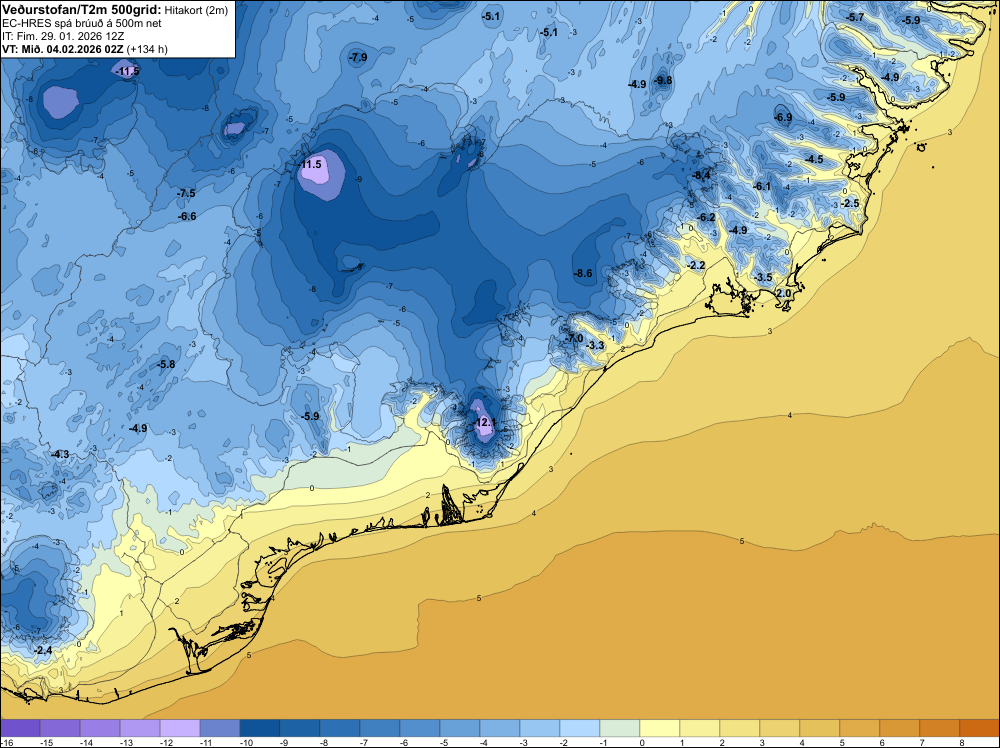
Task: Click the 8 legend scale label
Action: (x=960, y=742)
